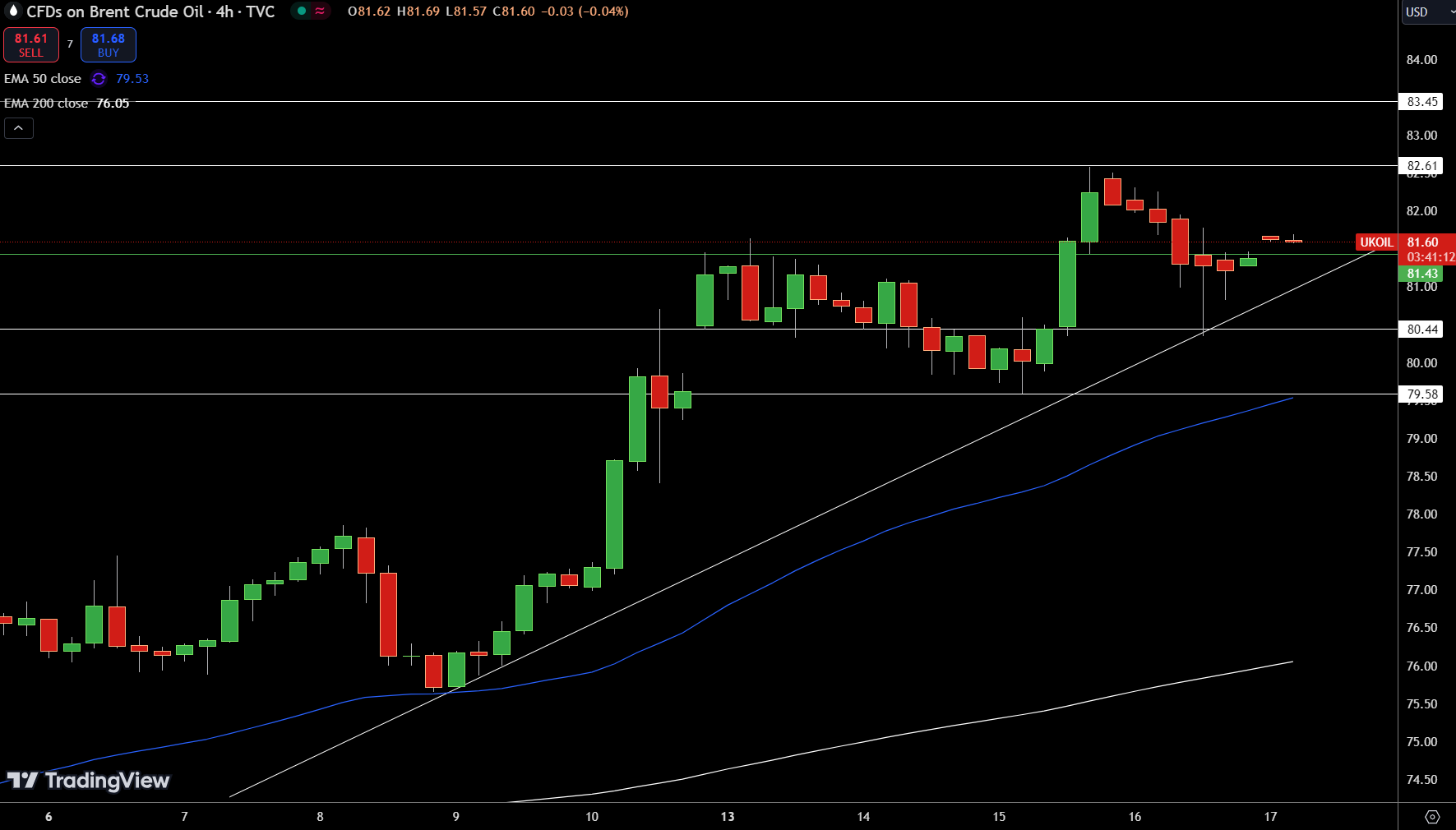1456x830 pixels.
Task: Click date 10 on the time axis
Action: pos(592,817)
